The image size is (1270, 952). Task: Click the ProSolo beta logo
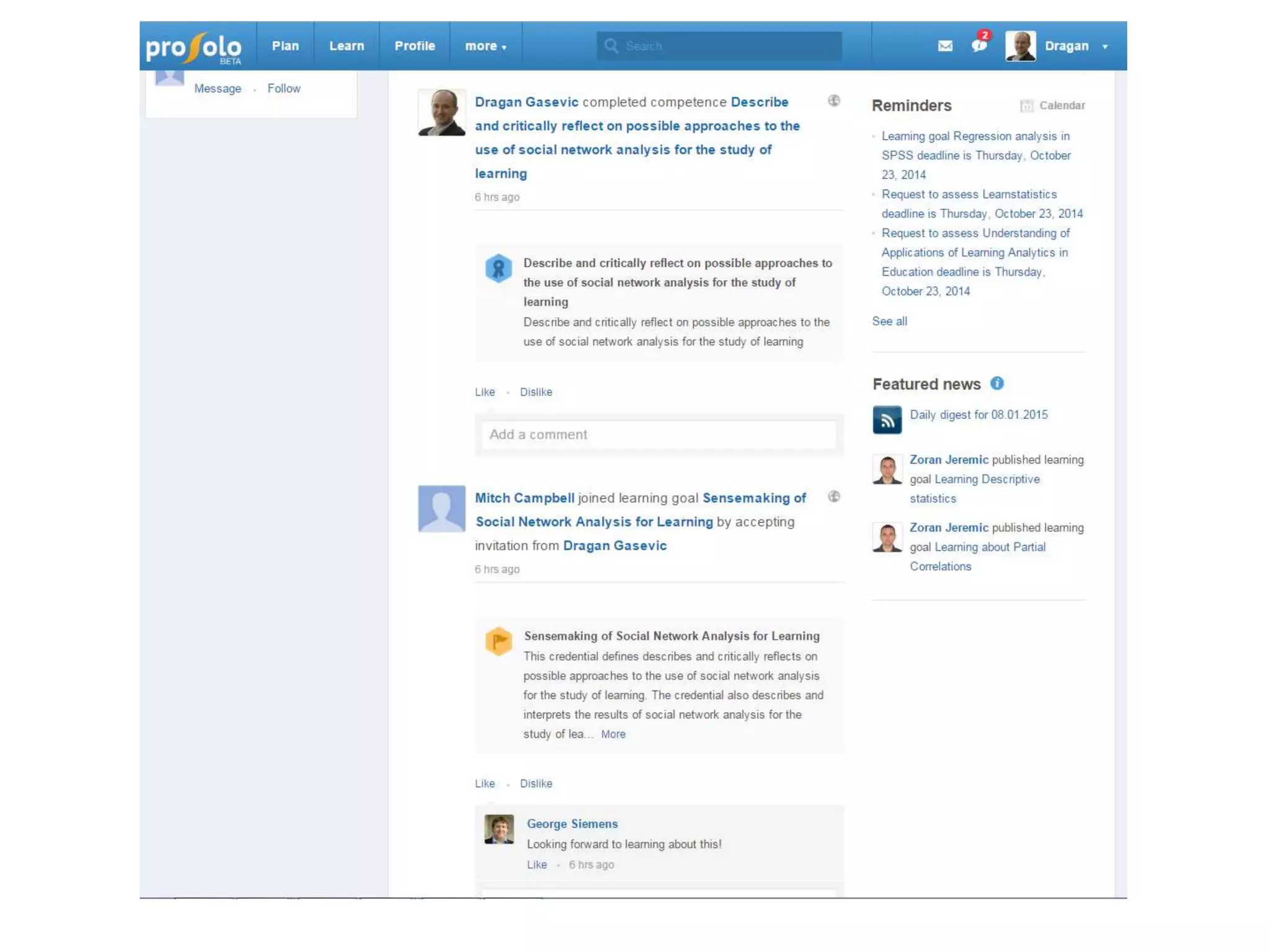click(x=194, y=47)
